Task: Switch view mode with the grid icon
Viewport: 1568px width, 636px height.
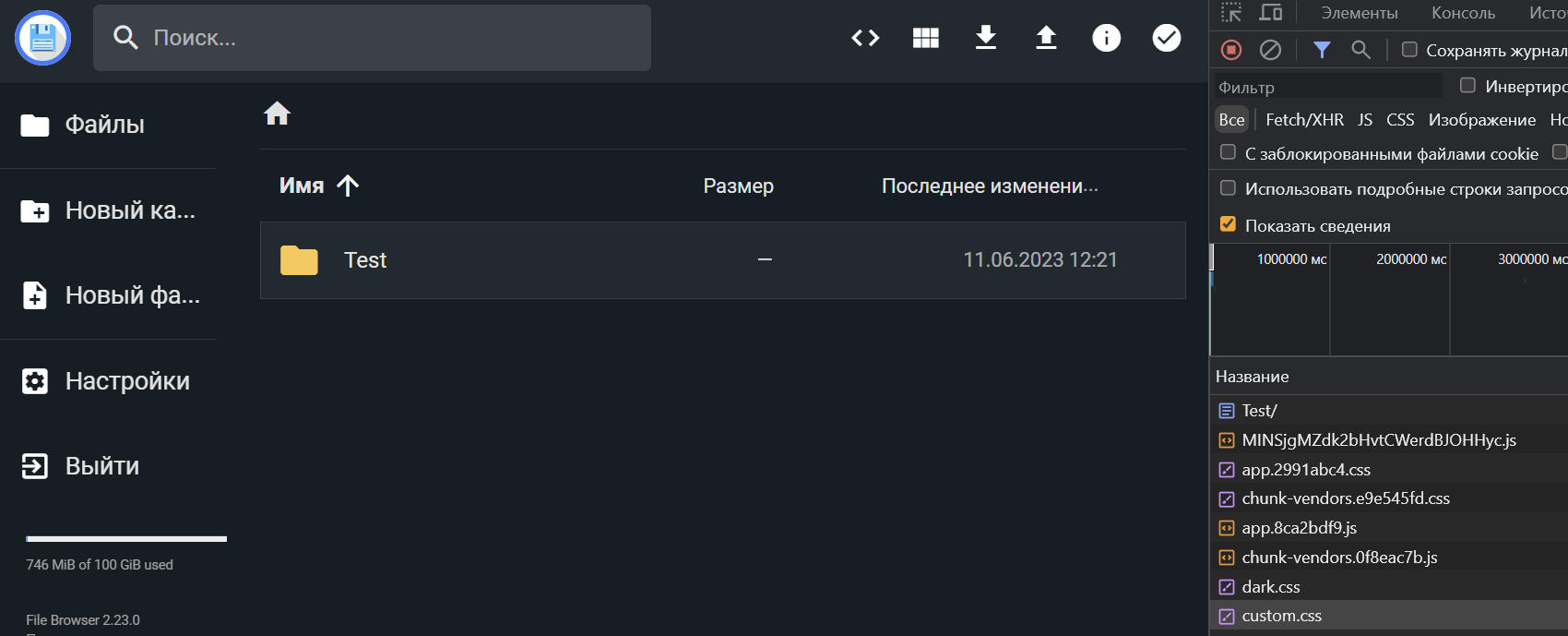Action: pyautogui.click(x=925, y=38)
